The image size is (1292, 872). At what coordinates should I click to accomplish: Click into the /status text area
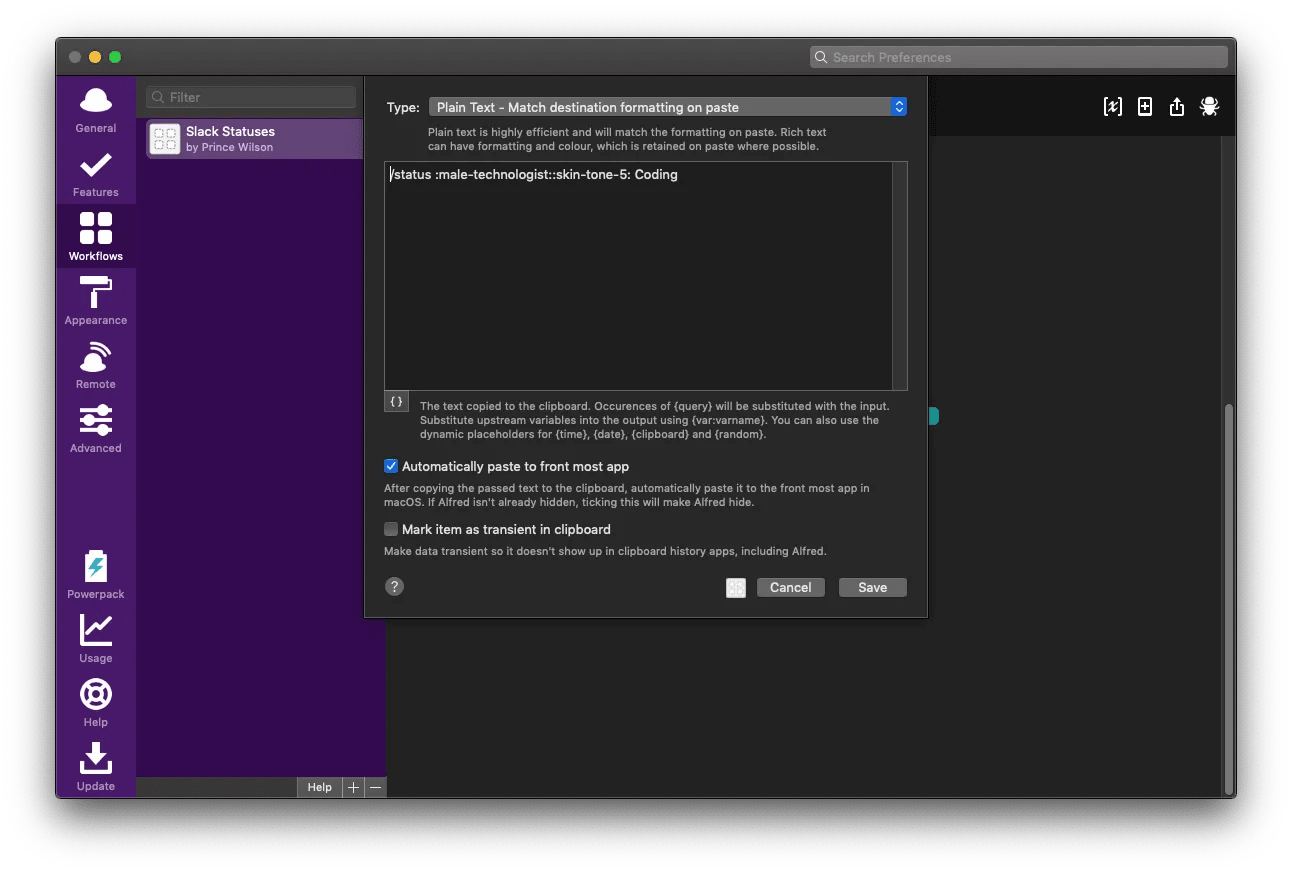[x=638, y=276]
